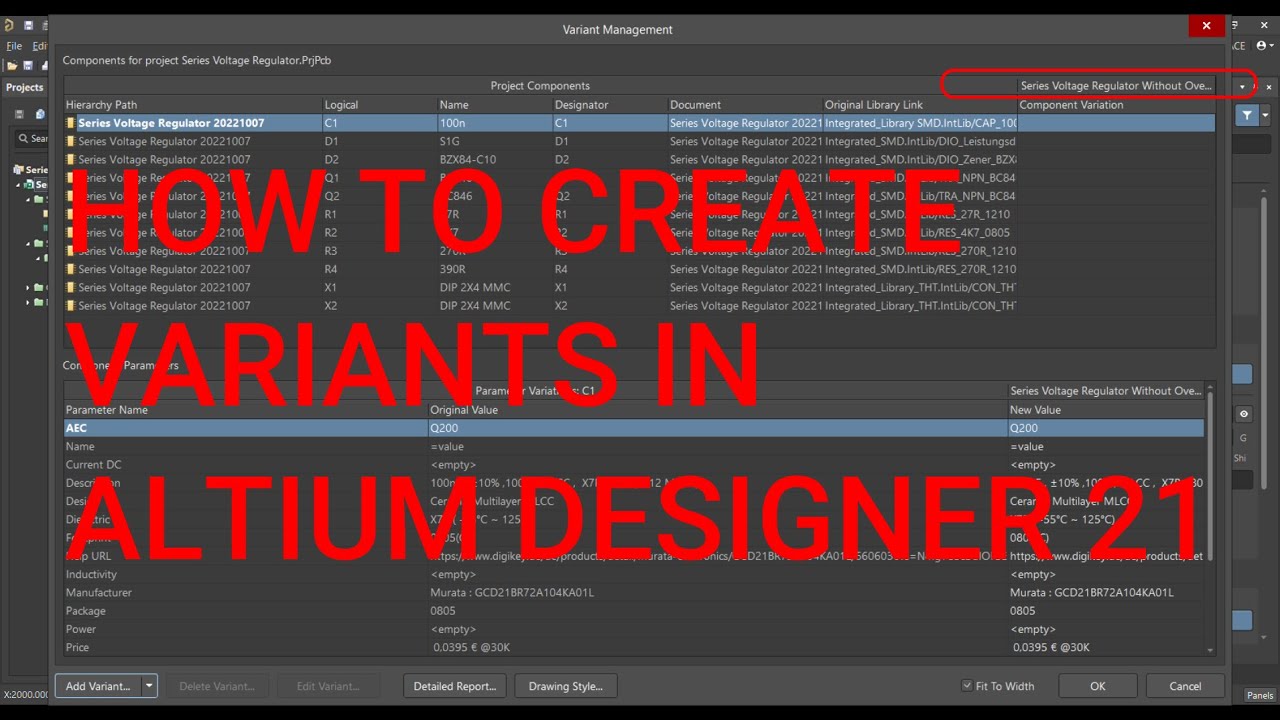Click the save disk icon below File menu
Viewport: 1280px width, 720px height.
(x=28, y=66)
